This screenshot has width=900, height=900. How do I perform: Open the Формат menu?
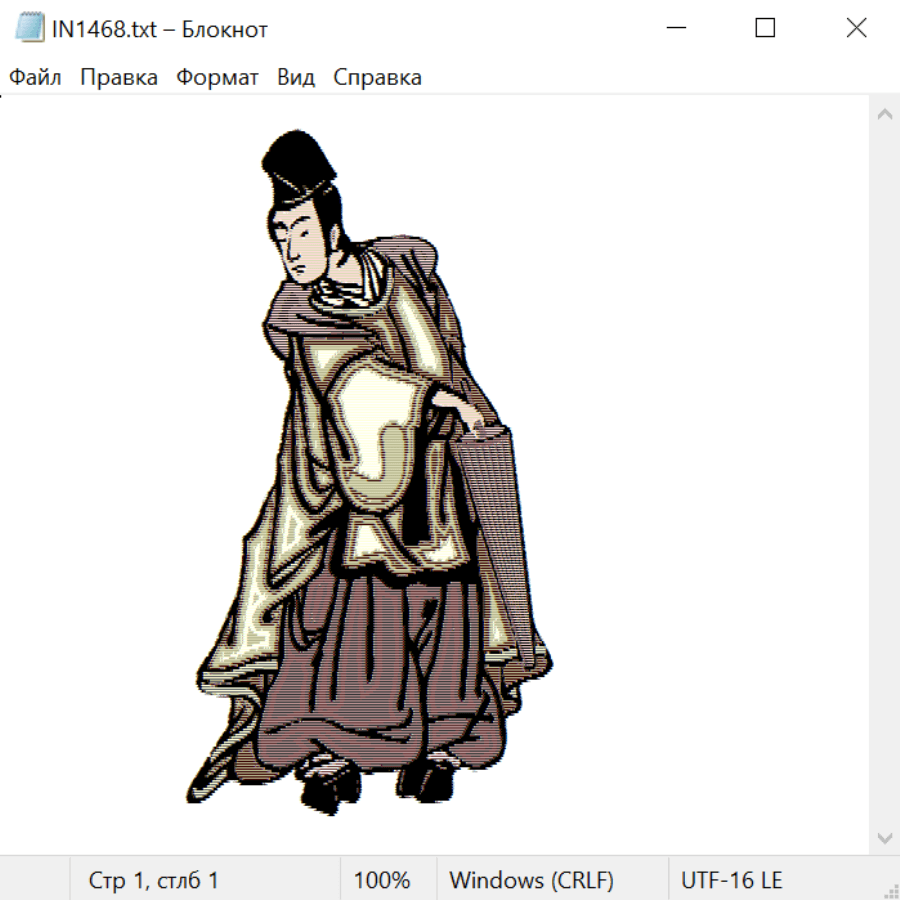coord(217,78)
